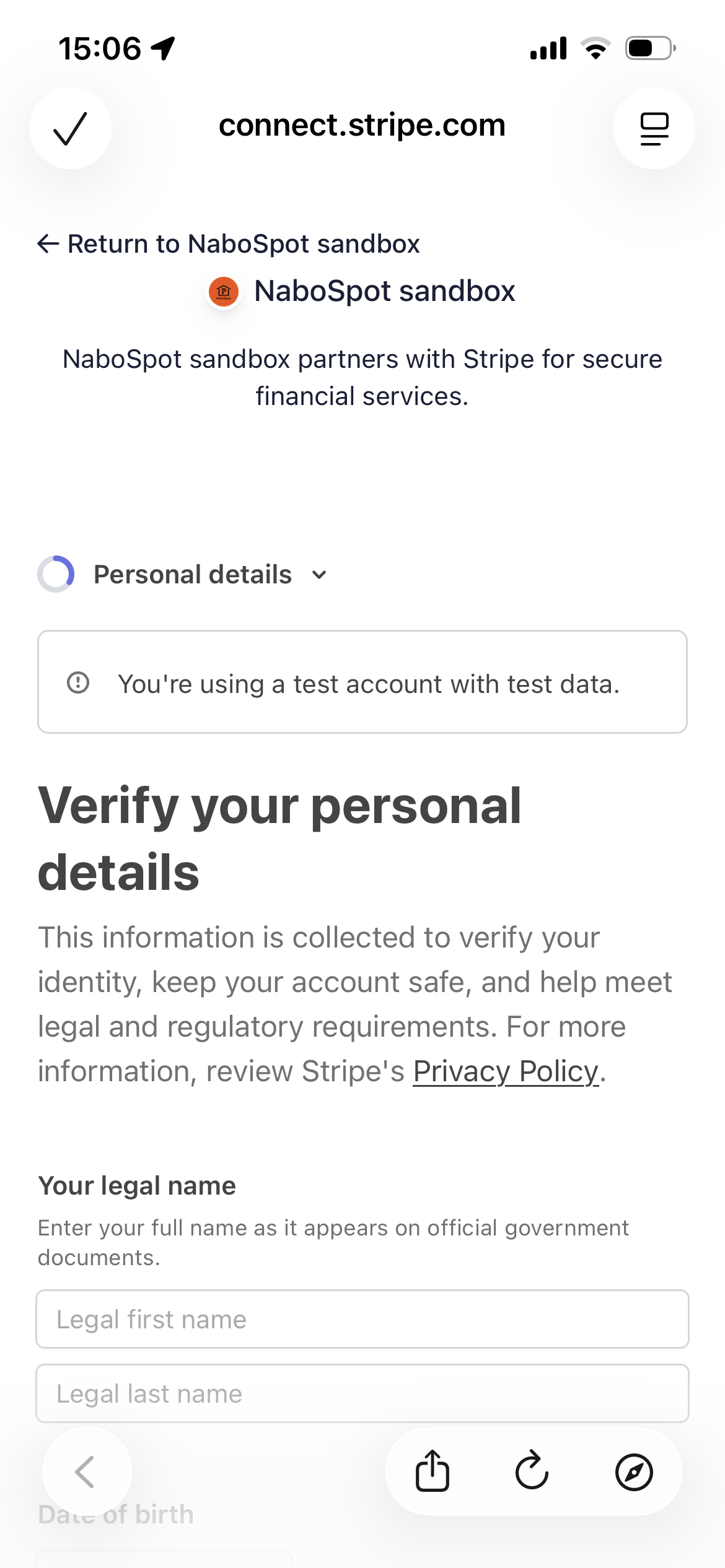The width and height of the screenshot is (725, 1568).
Task: Tap the battery indicator in status bar
Action: (649, 48)
